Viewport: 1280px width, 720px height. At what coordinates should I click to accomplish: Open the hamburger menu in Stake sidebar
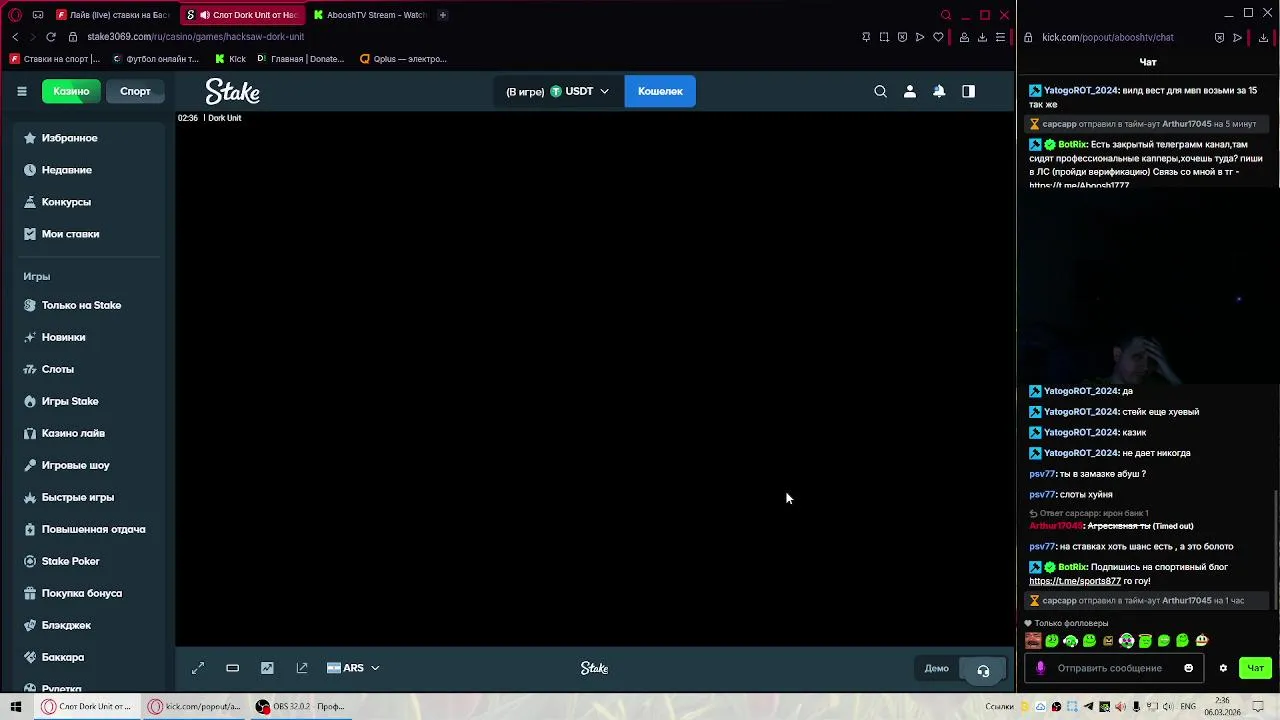[21, 91]
